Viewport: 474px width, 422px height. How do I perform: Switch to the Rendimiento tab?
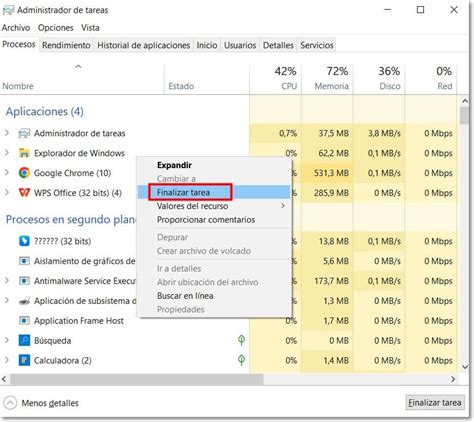click(66, 45)
